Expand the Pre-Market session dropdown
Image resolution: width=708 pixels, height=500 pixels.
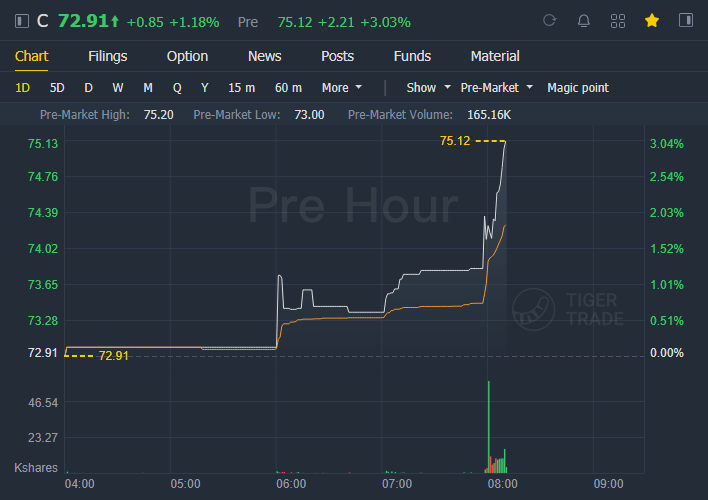[496, 88]
